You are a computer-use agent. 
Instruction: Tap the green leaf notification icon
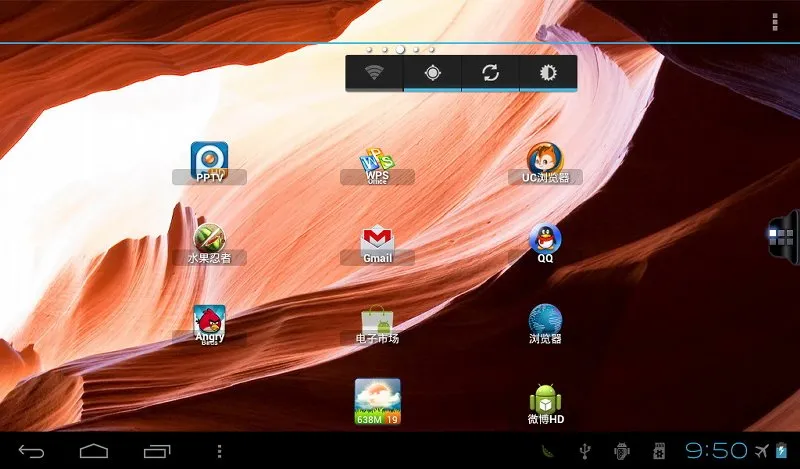click(547, 451)
